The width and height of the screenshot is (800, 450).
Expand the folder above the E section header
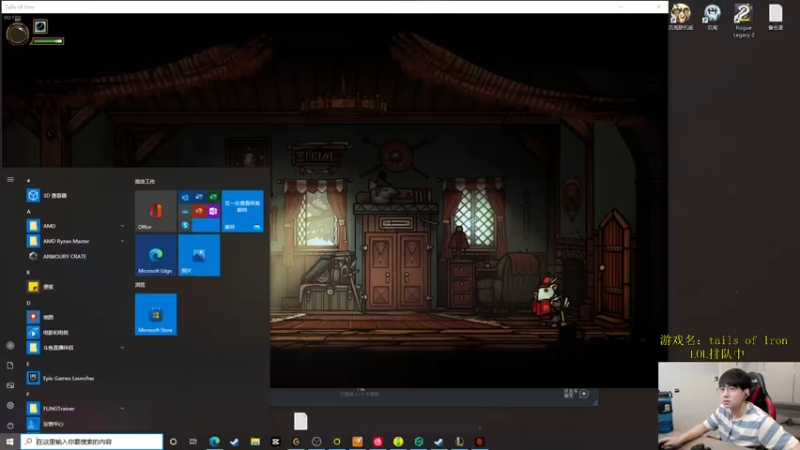pyautogui.click(x=122, y=348)
